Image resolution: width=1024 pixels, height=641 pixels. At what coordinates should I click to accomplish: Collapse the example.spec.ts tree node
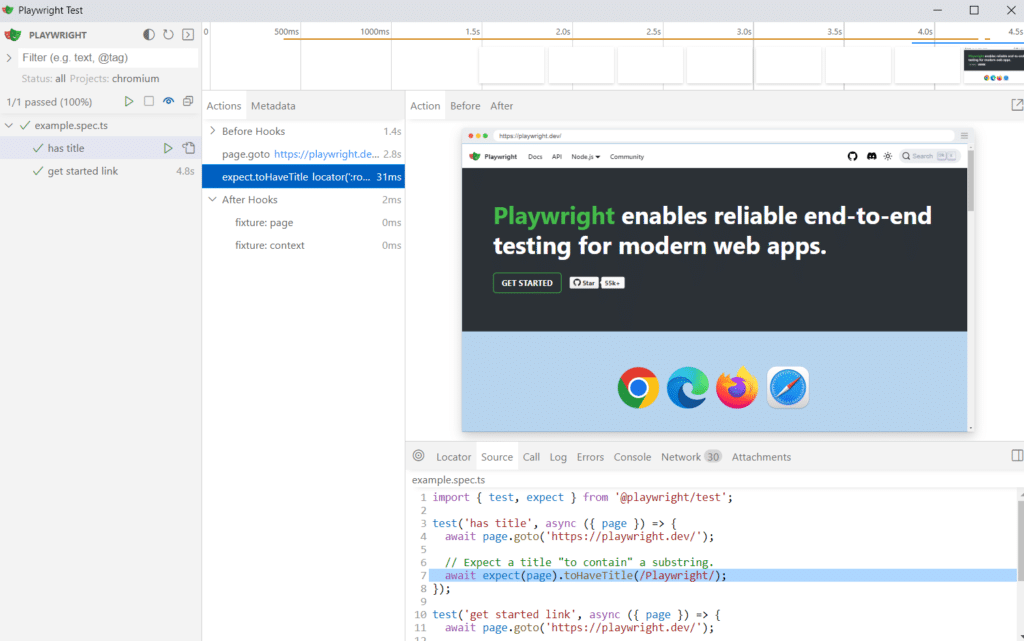click(x=10, y=126)
